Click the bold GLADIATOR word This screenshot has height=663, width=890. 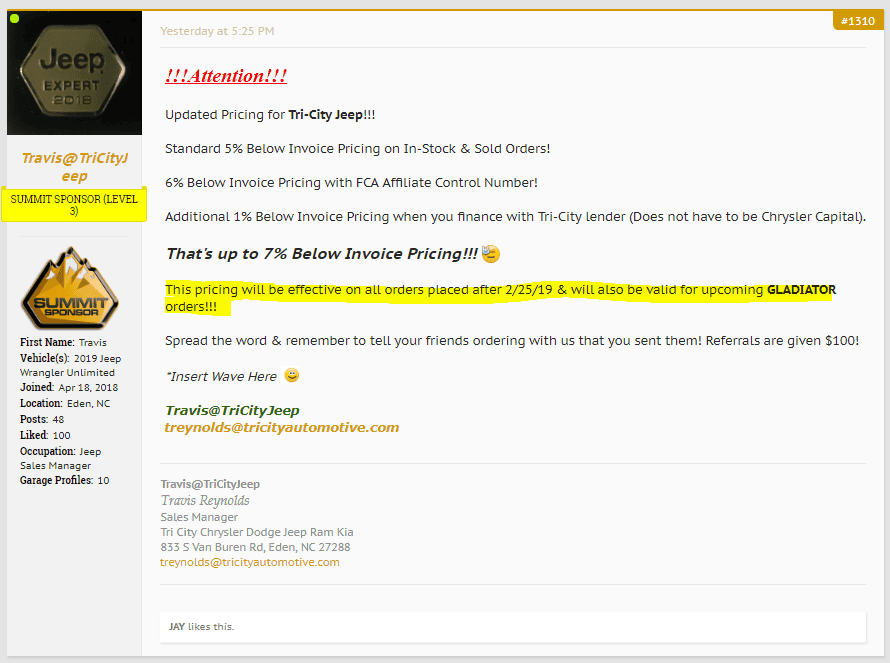tap(801, 289)
